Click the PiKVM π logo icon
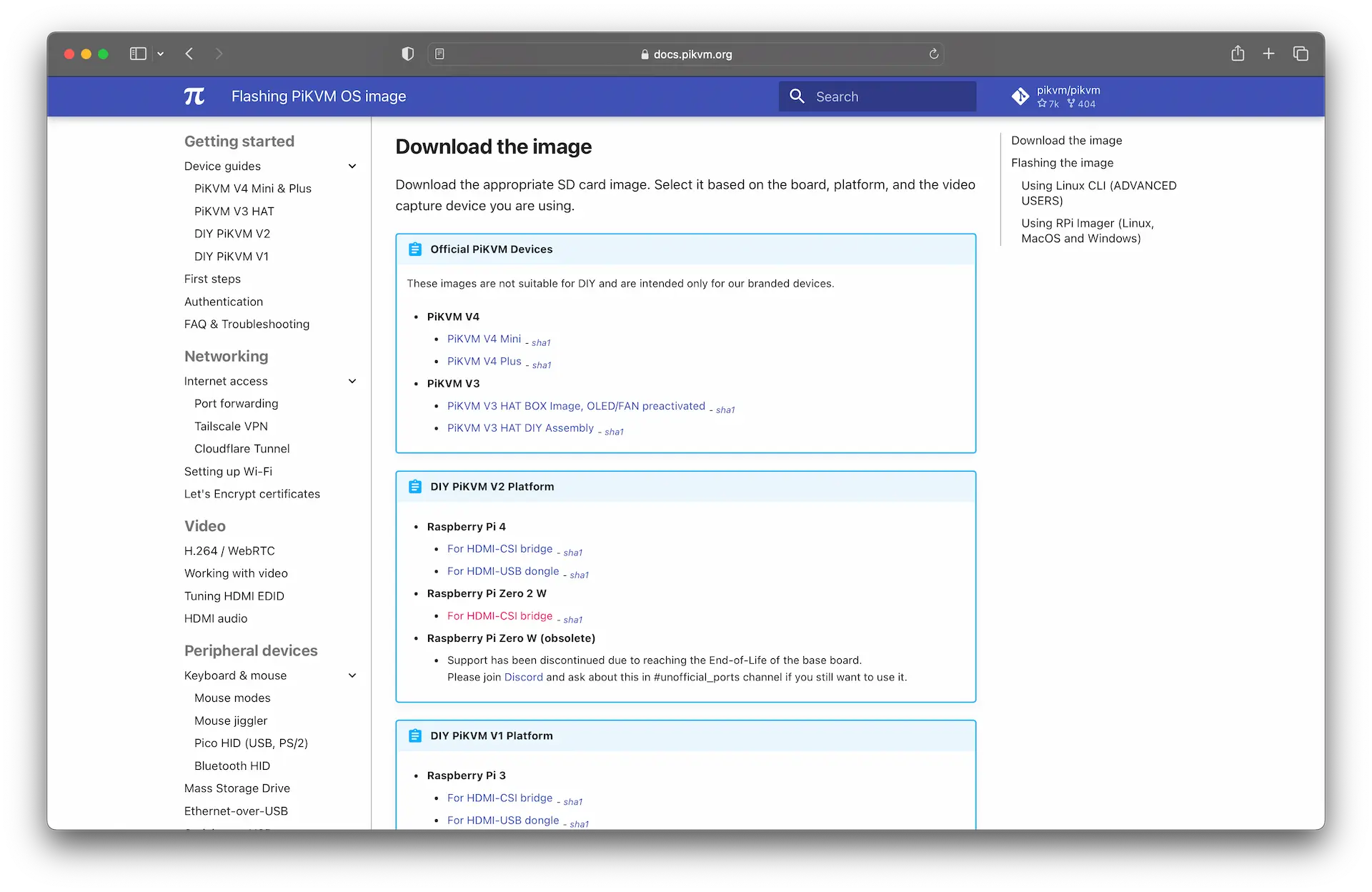The width and height of the screenshot is (1372, 892). [x=194, y=96]
